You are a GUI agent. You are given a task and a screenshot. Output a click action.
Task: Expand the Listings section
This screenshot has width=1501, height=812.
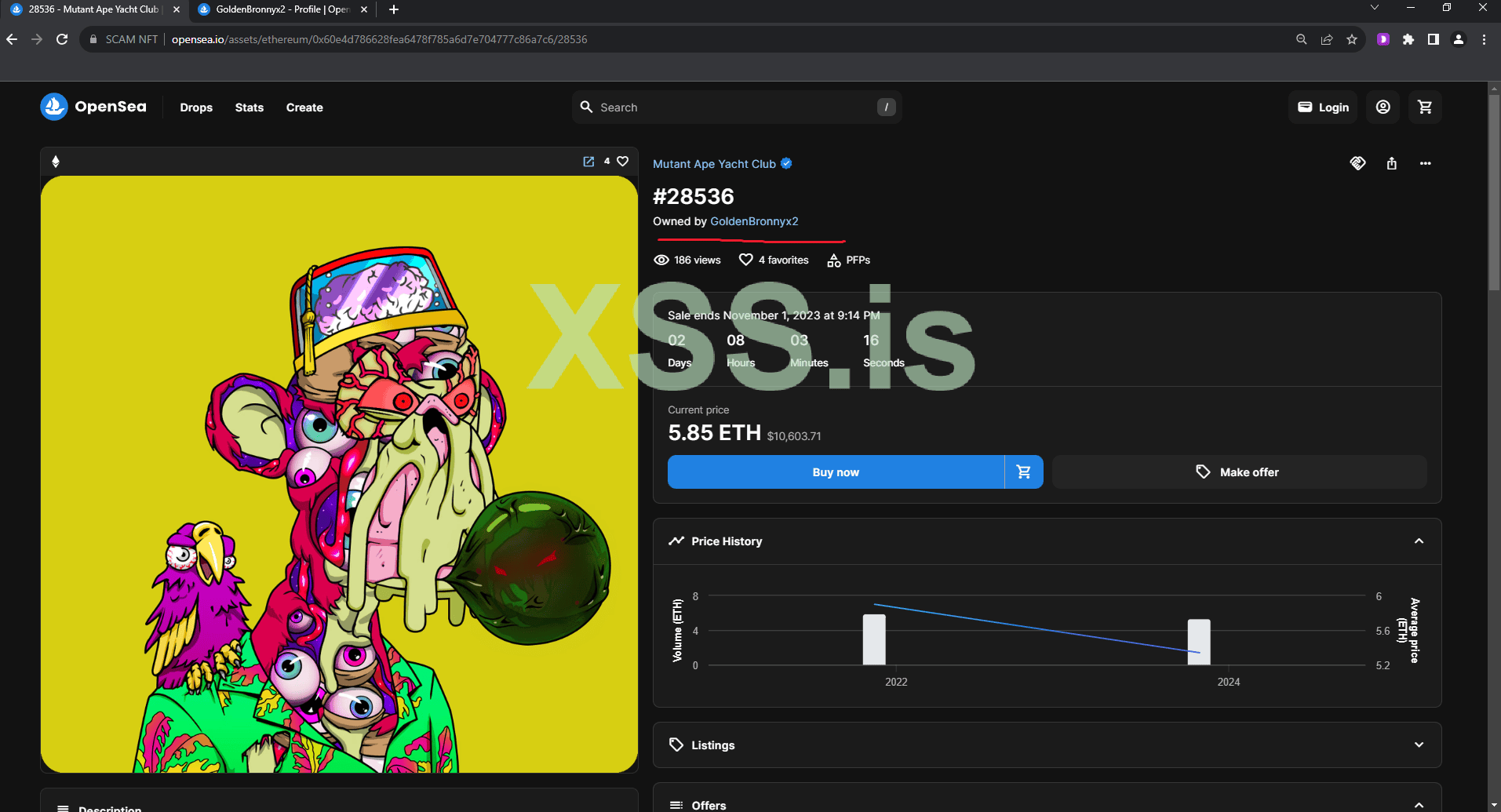[1419, 745]
